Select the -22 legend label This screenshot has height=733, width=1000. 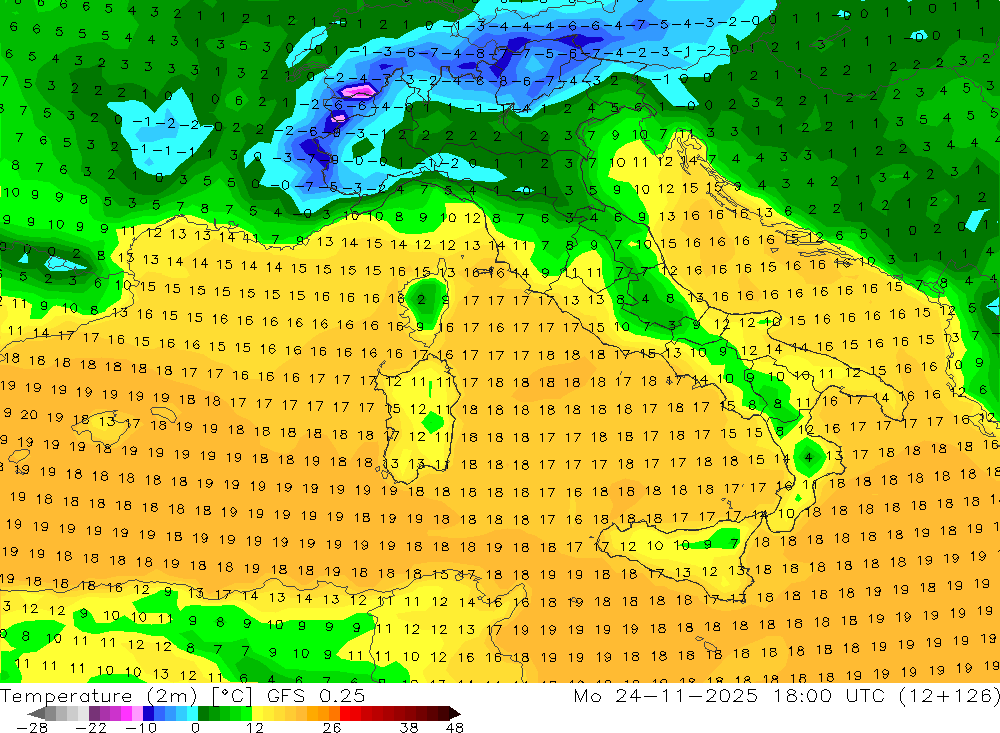pos(91,727)
